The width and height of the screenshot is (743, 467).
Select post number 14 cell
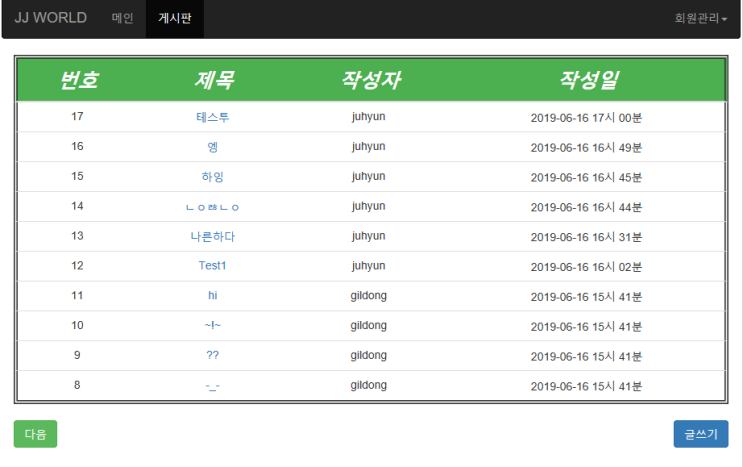coord(77,206)
